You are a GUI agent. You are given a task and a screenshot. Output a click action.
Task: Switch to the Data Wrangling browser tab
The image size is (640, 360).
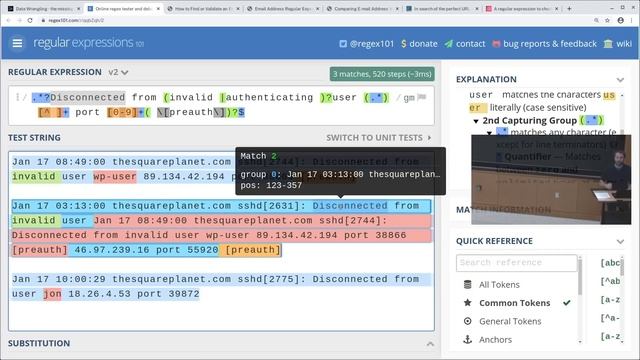coord(44,8)
